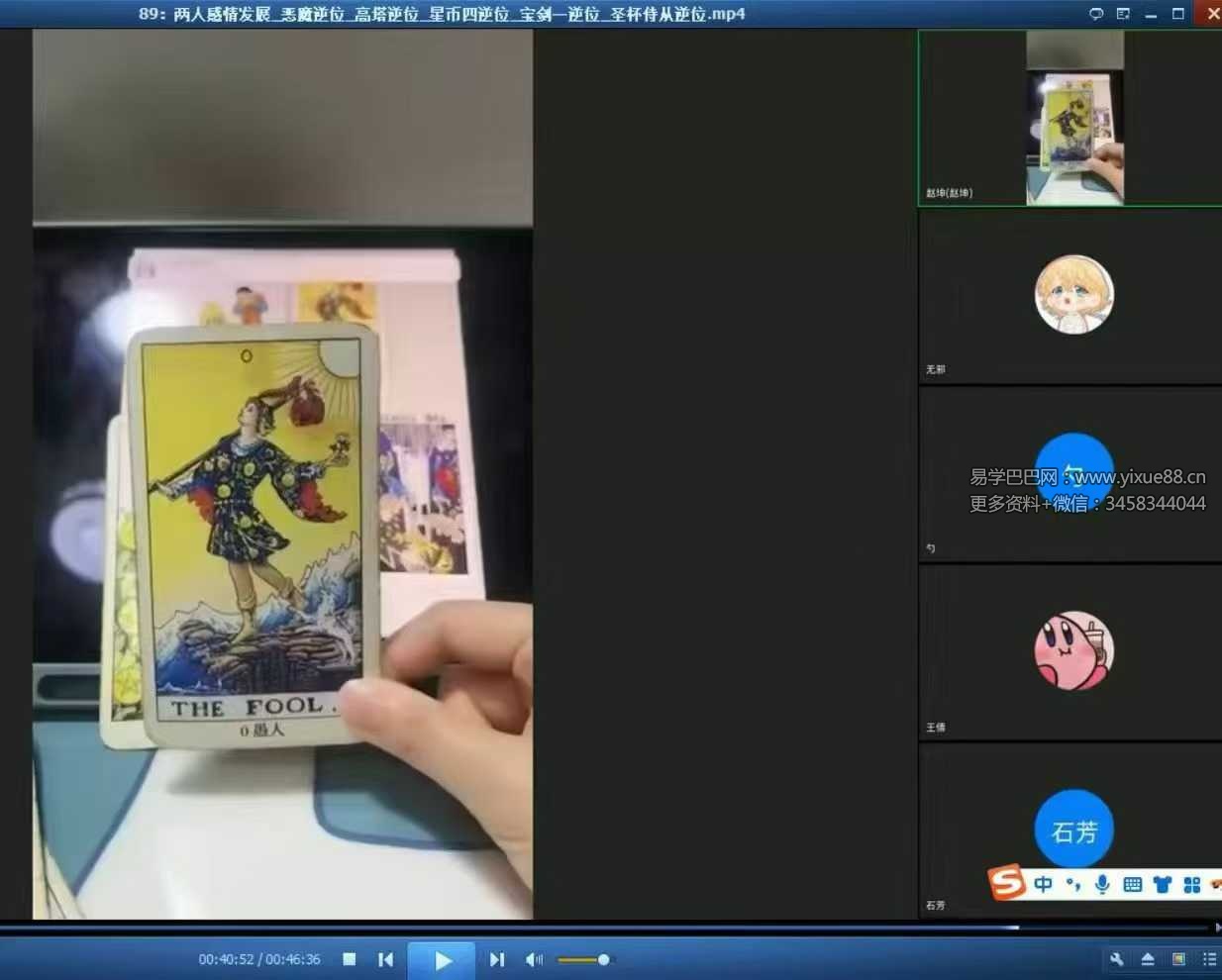Show the playlist panel icon
The image size is (1222, 980).
[1209, 959]
